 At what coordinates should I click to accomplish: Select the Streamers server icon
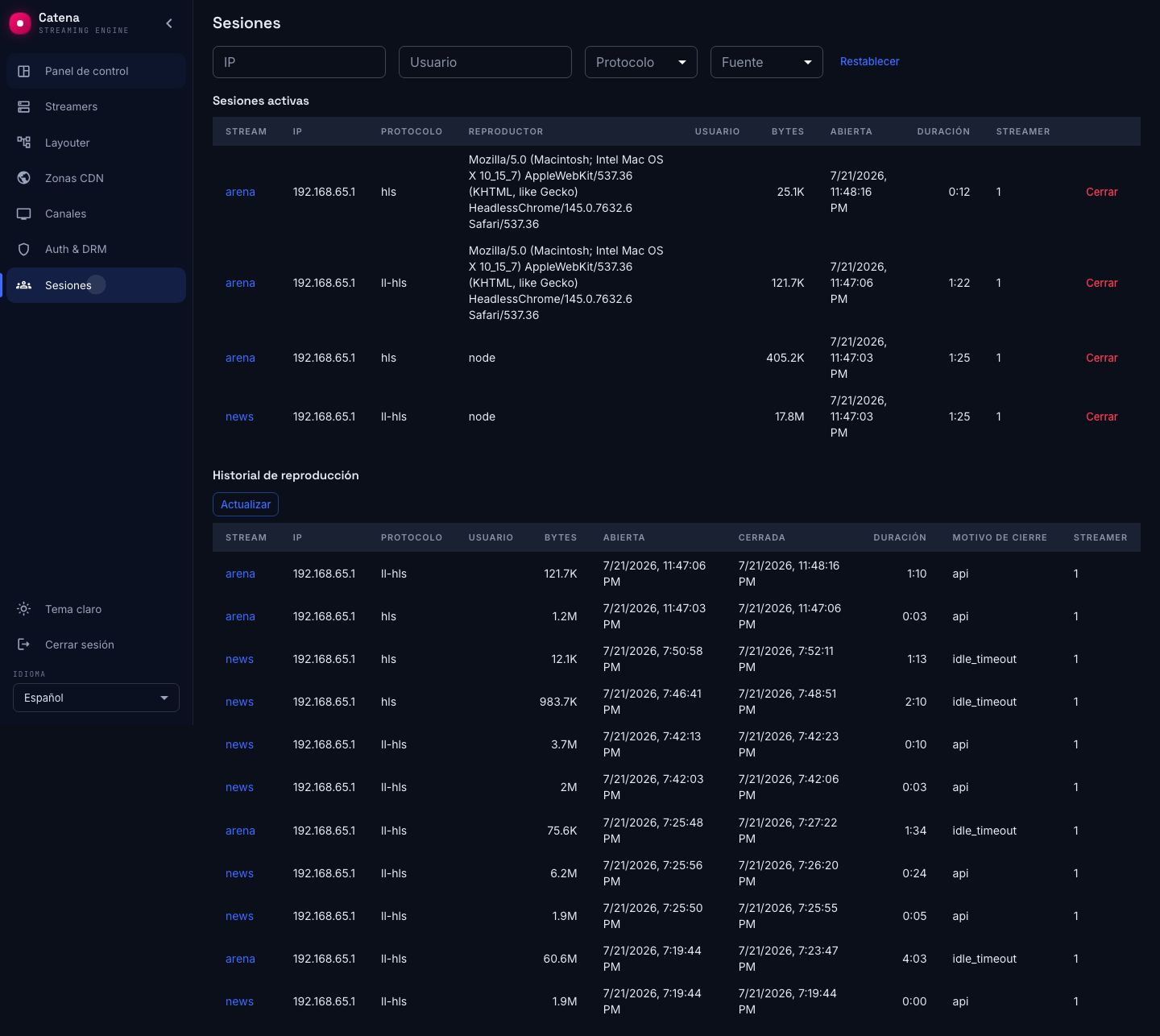[24, 106]
